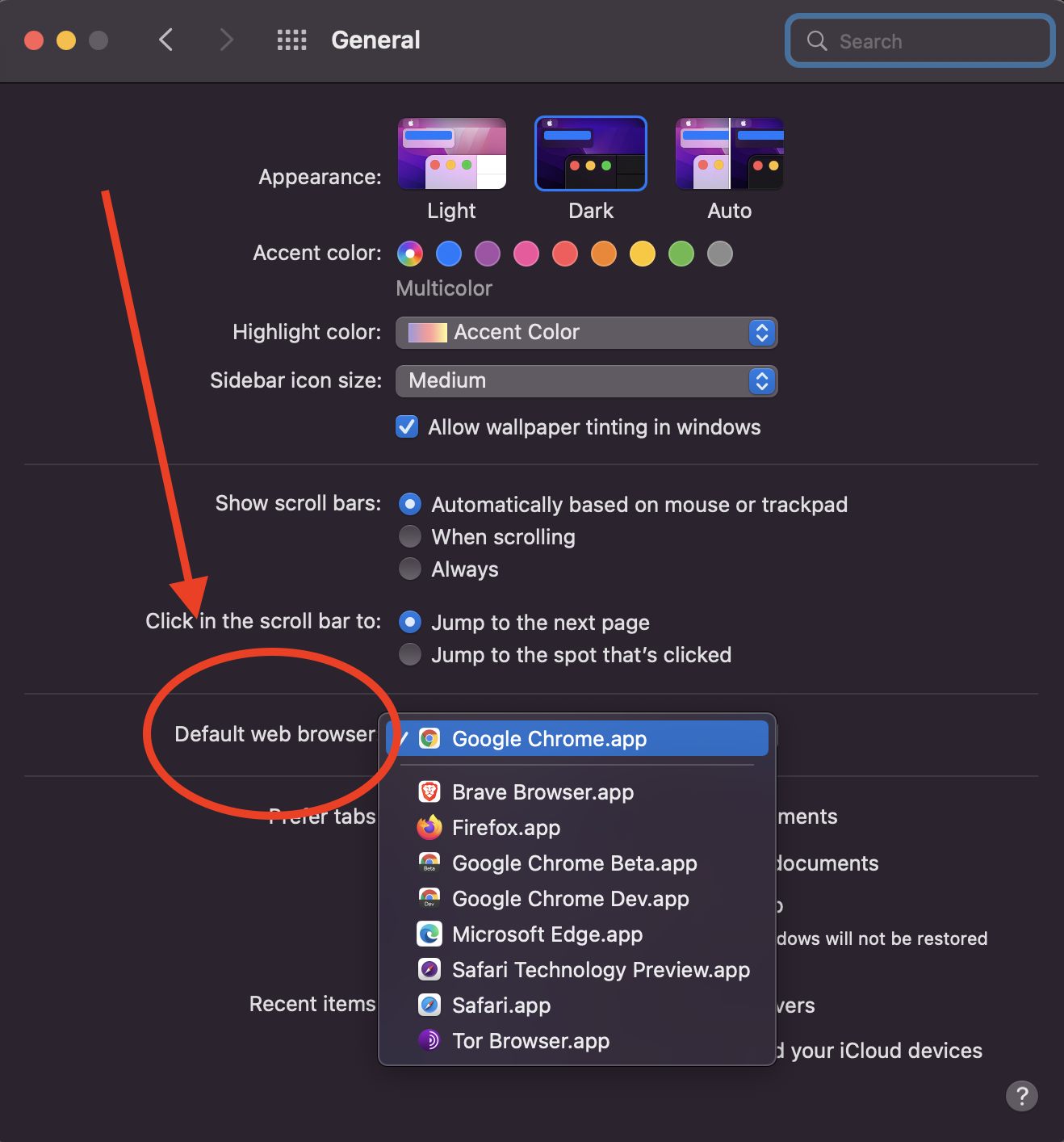Click the Microsoft Edge icon

tap(429, 934)
